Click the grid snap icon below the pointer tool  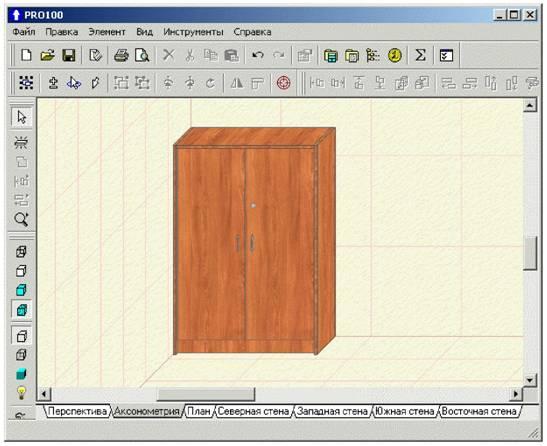[x=21, y=142]
